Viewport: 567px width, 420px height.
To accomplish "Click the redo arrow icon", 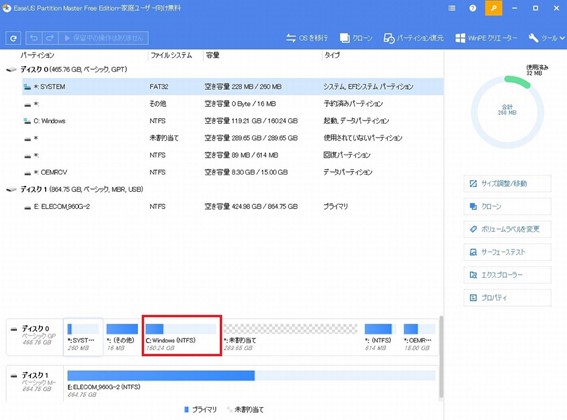I will click(50, 38).
